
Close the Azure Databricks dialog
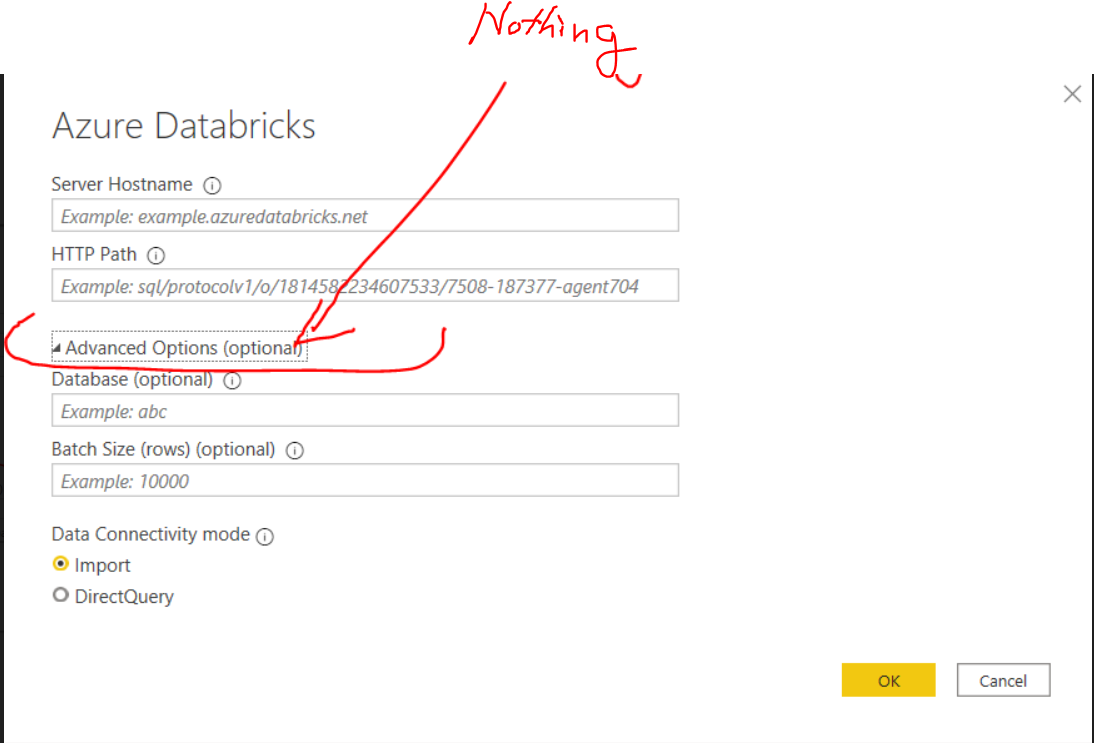[x=1072, y=93]
